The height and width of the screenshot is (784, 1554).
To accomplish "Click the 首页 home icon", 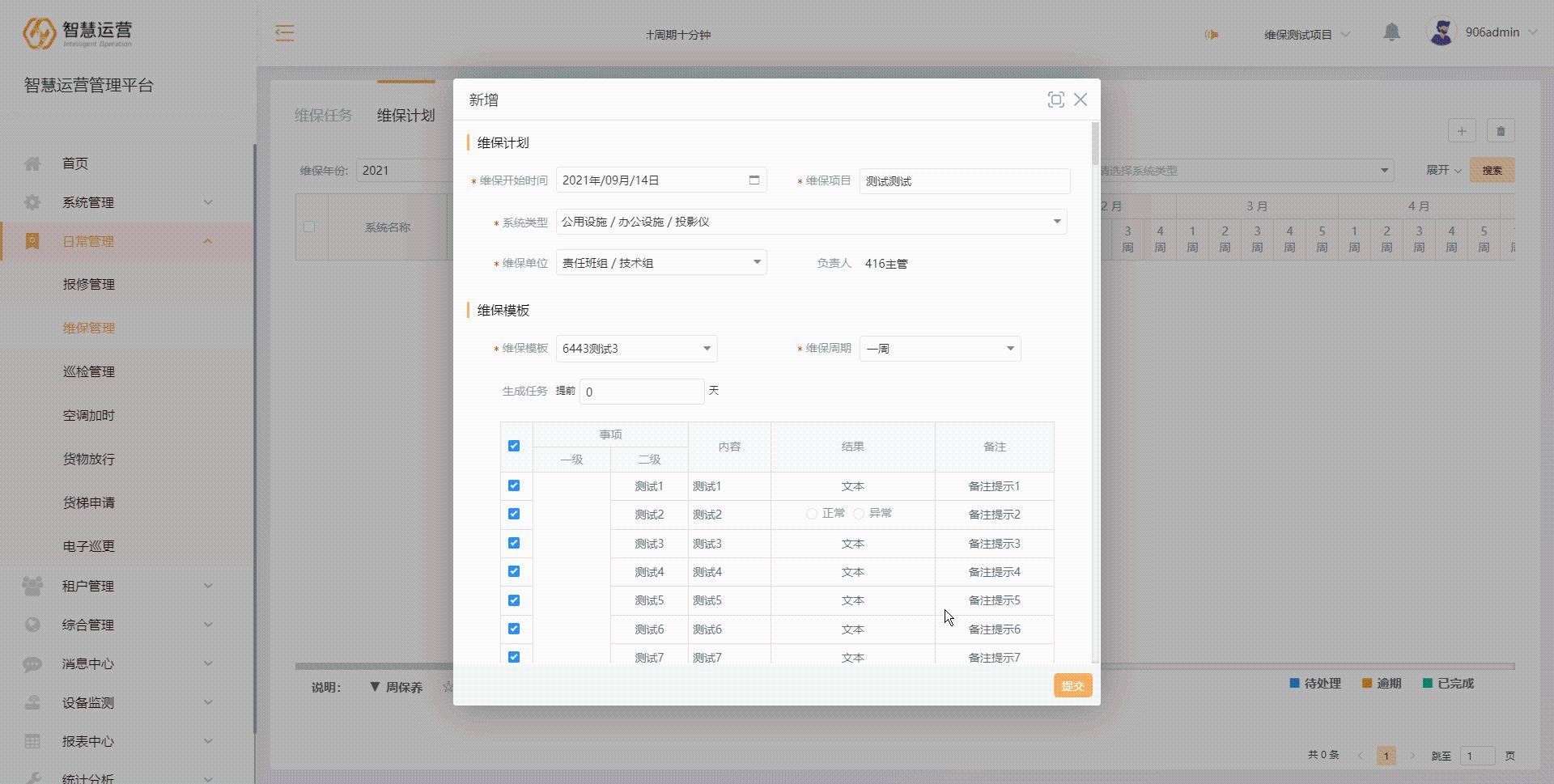I will pos(32,163).
